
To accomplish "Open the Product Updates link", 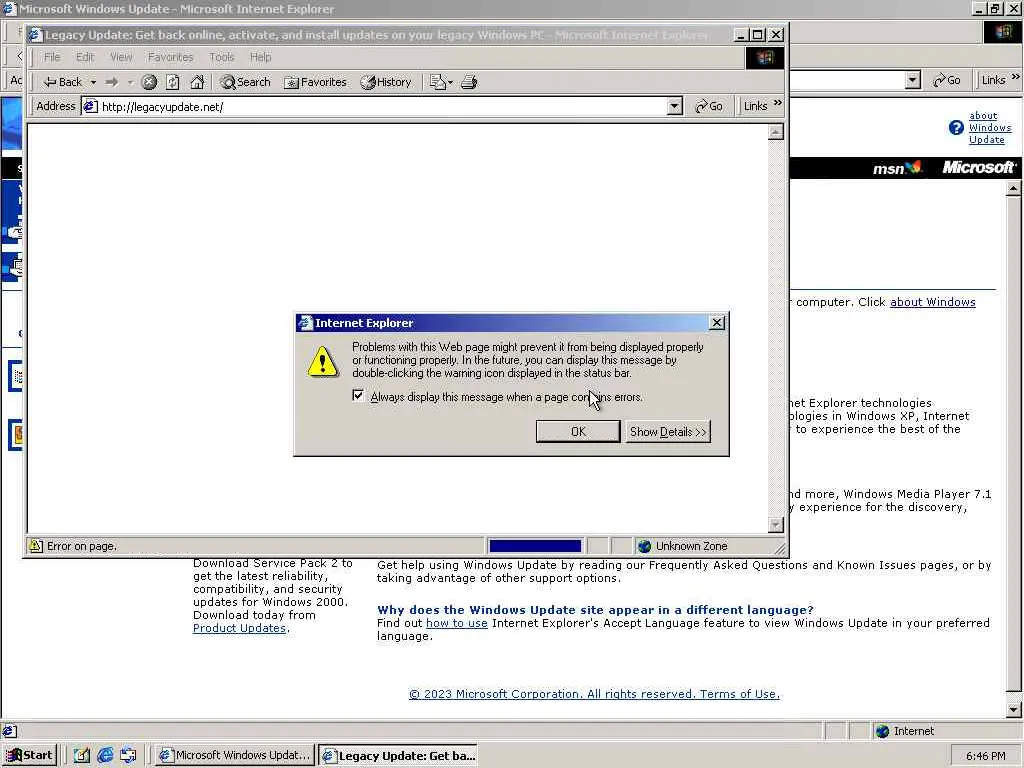I will pos(239,628).
